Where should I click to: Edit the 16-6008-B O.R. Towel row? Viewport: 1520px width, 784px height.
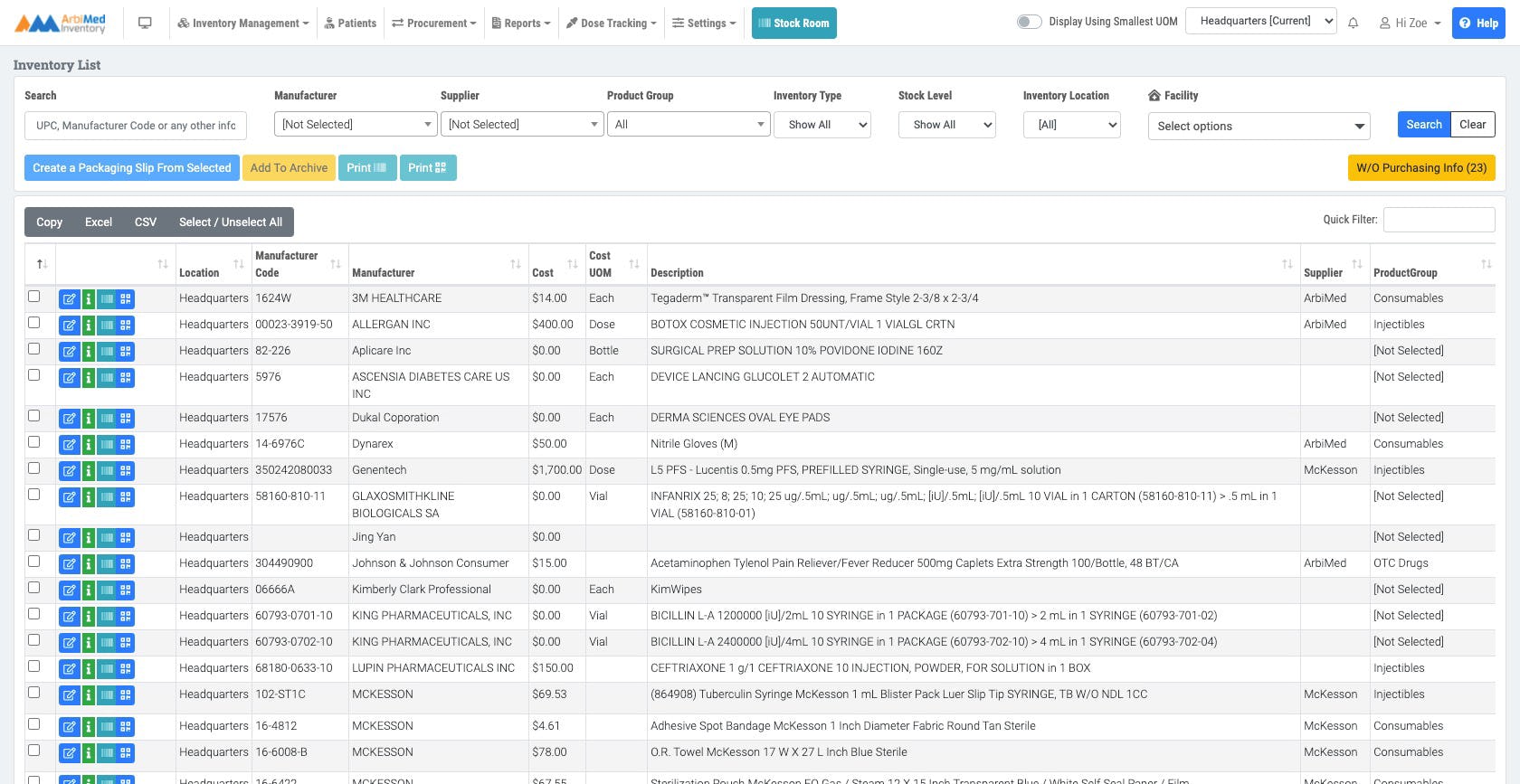click(69, 753)
